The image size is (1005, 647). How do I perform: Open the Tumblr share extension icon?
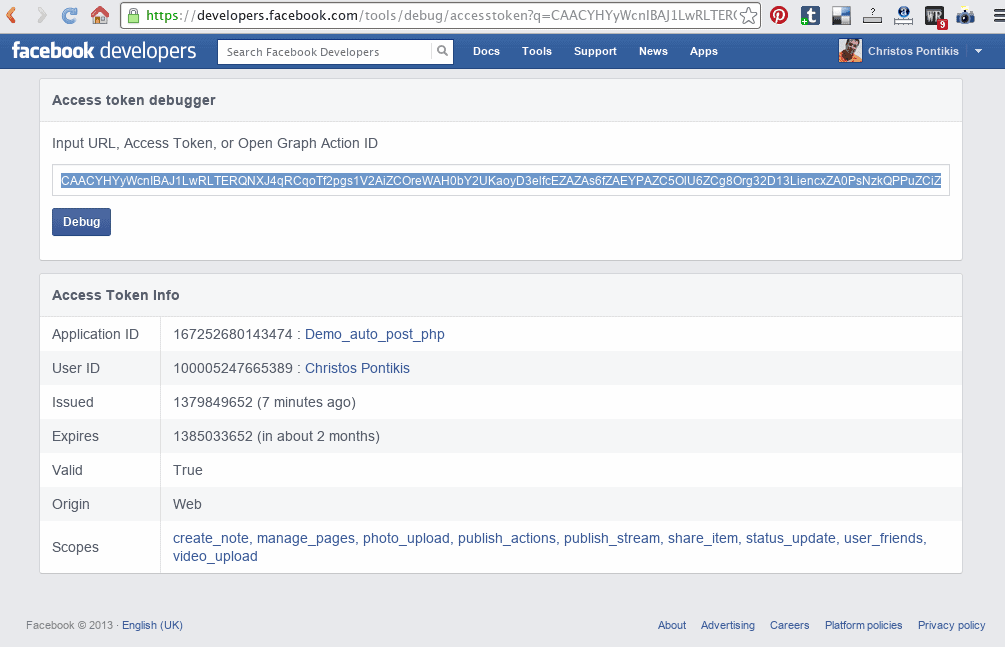tap(810, 15)
